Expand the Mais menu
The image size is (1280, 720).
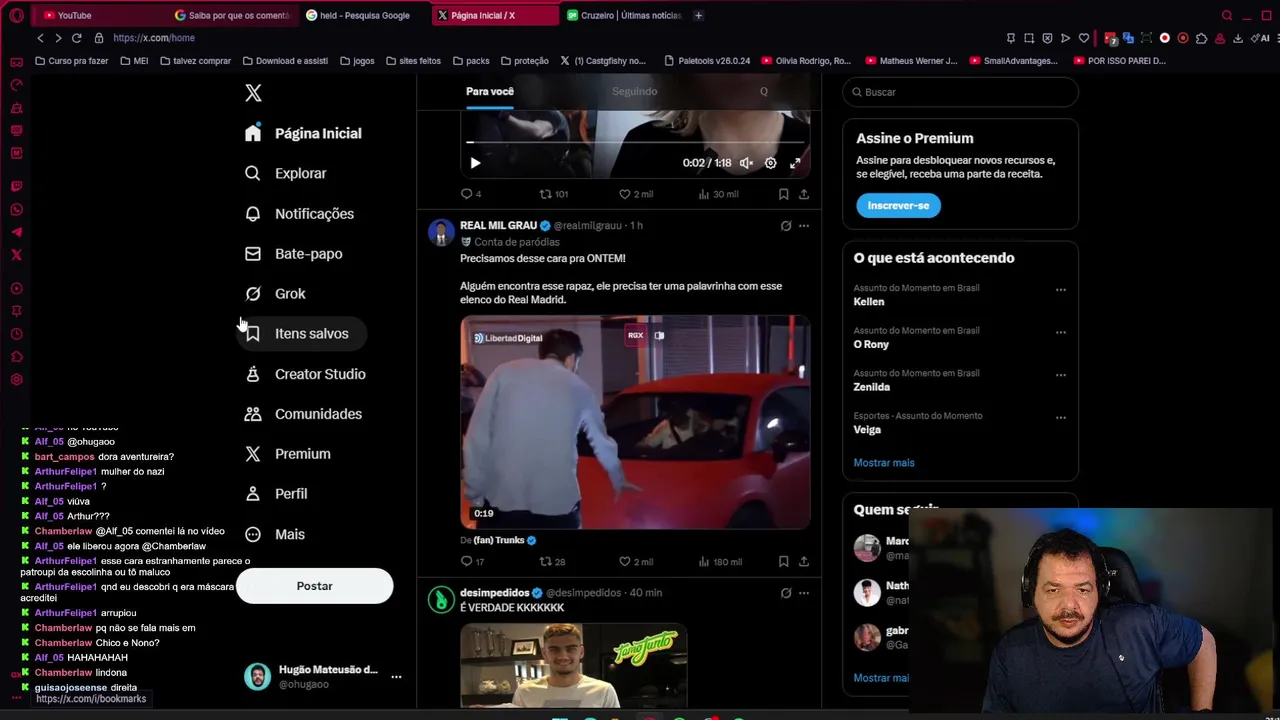275,534
